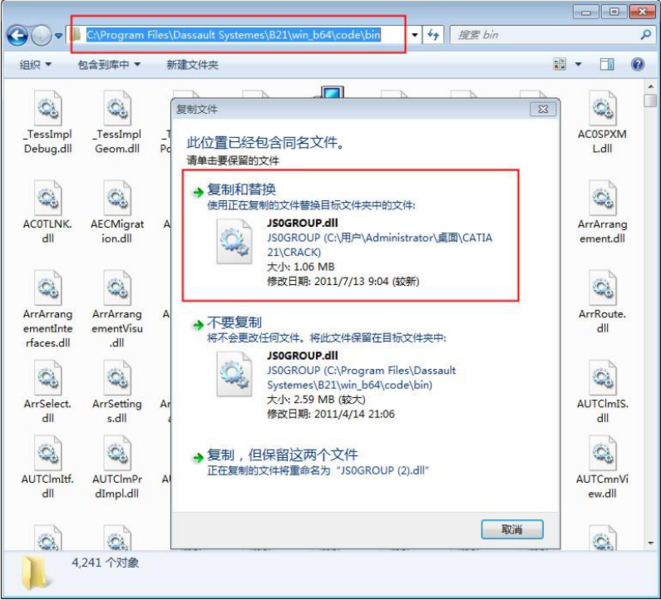Select the AECMigration.dll file
Screen dimensions: 661x600
coord(117,211)
